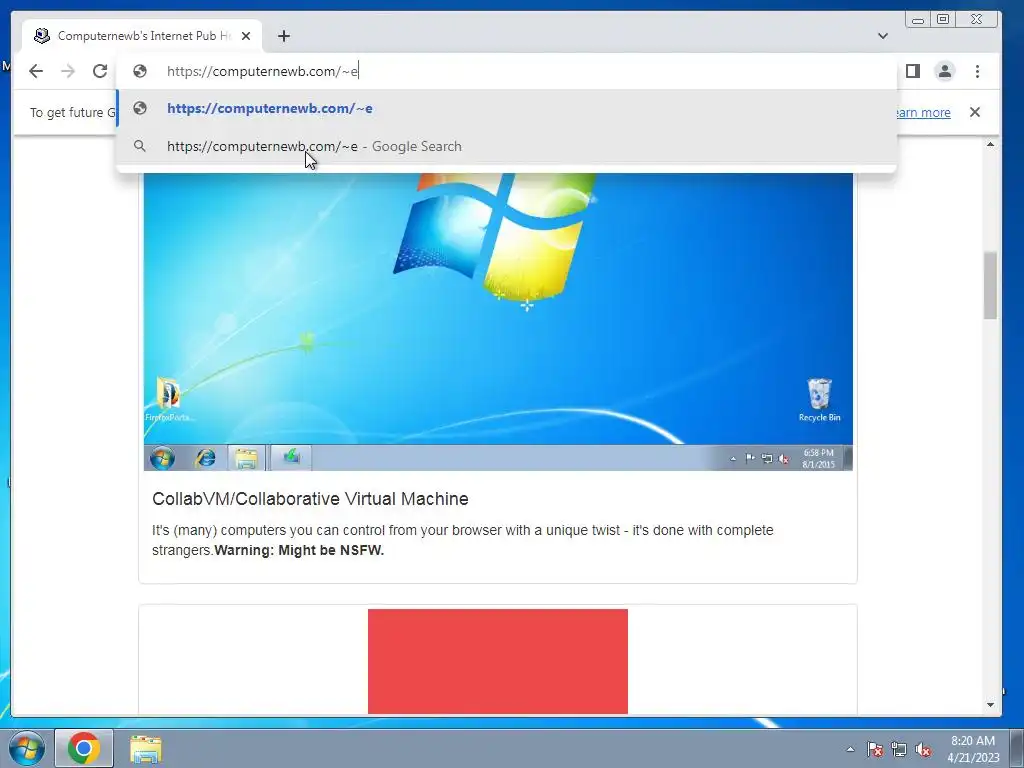The image size is (1024, 768).
Task: Click the browser forward arrow
Action: pos(68,71)
